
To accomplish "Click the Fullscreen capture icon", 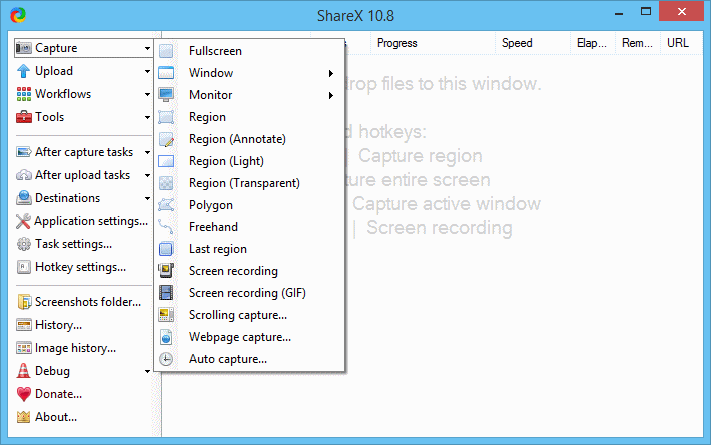I will tap(166, 51).
